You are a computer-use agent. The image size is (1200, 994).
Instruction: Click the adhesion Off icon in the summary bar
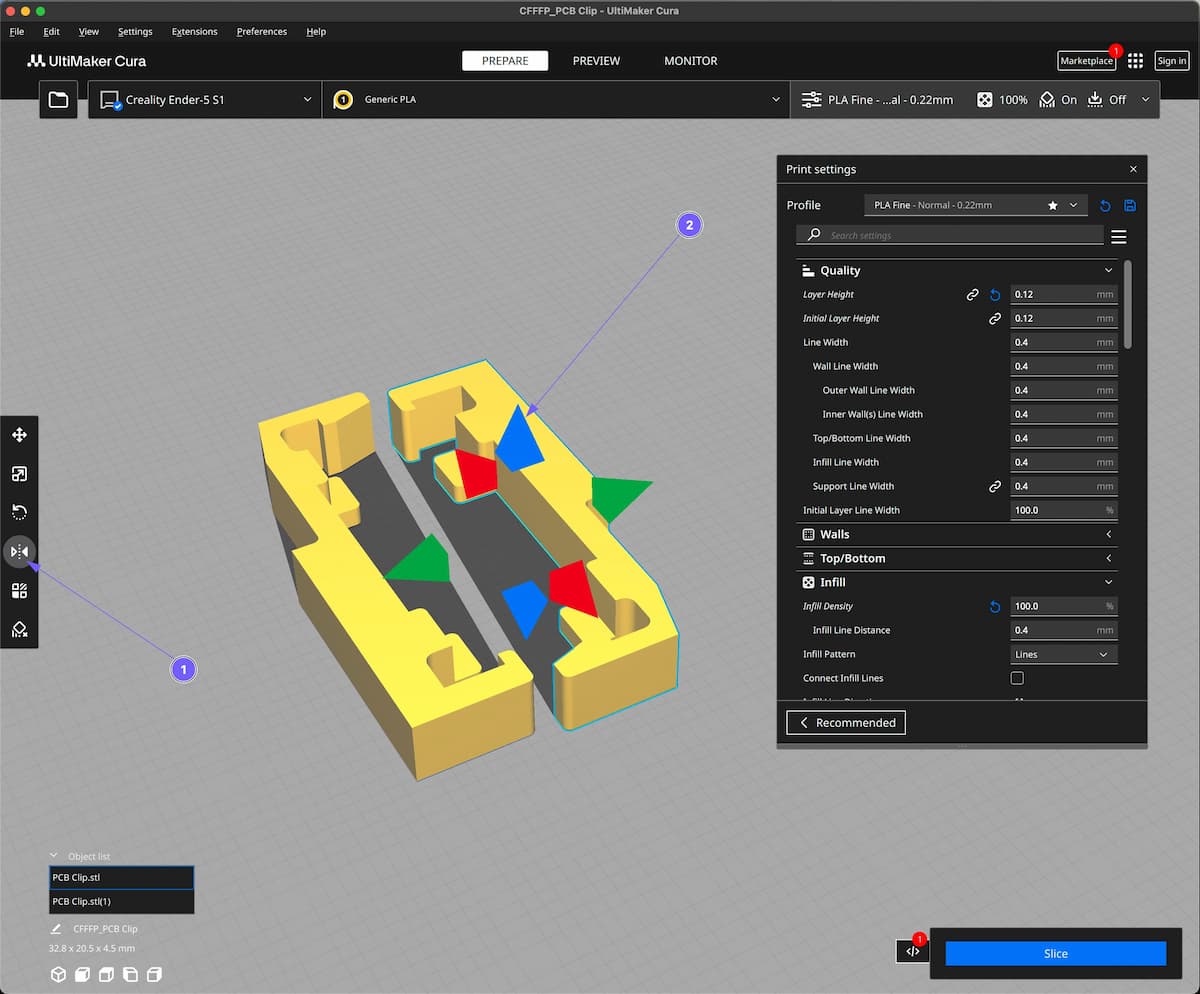(1096, 100)
